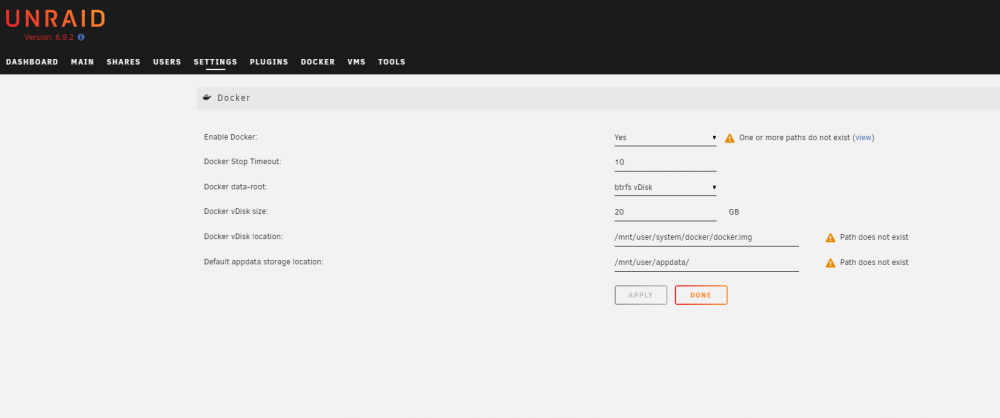Click the Docker whale icon in header
The height and width of the screenshot is (418, 1000).
(x=207, y=98)
